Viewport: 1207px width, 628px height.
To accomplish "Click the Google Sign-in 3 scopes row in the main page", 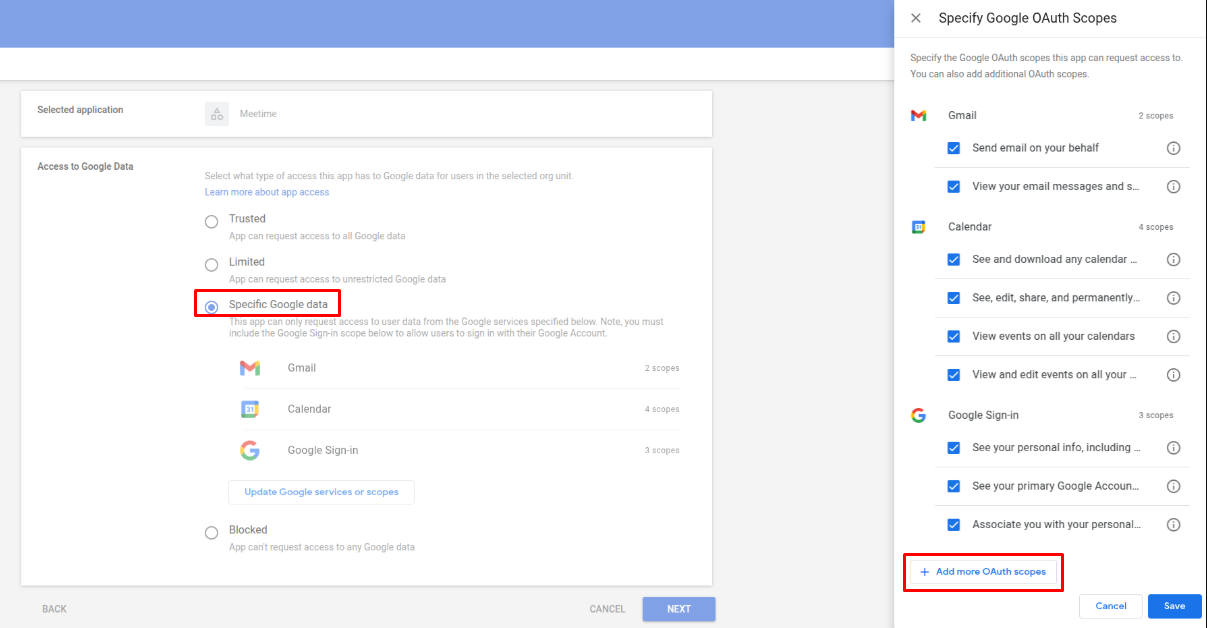I will (x=460, y=450).
